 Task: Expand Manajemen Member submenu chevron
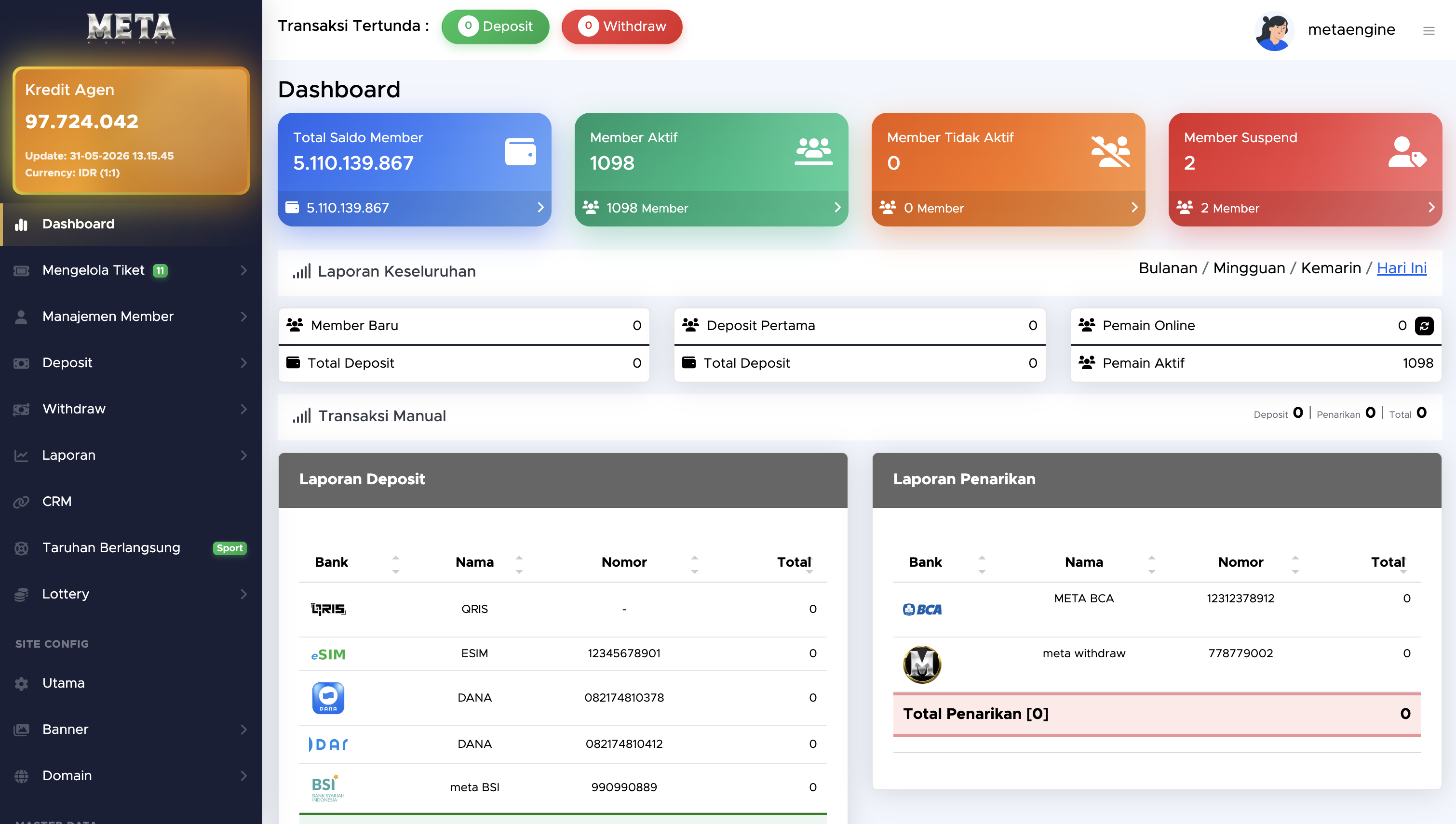pyautogui.click(x=243, y=317)
